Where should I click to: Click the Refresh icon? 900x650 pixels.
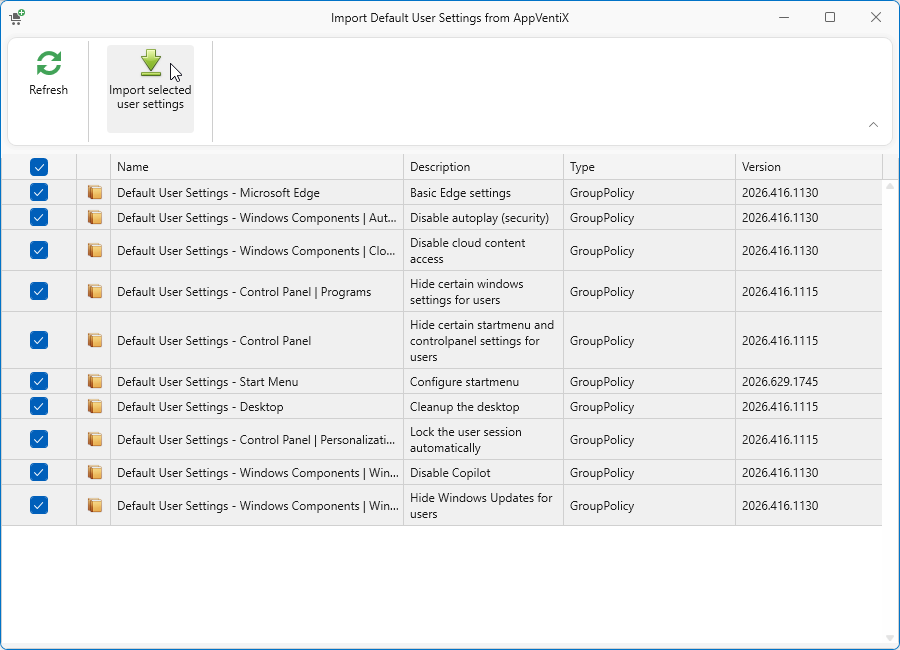(48, 63)
